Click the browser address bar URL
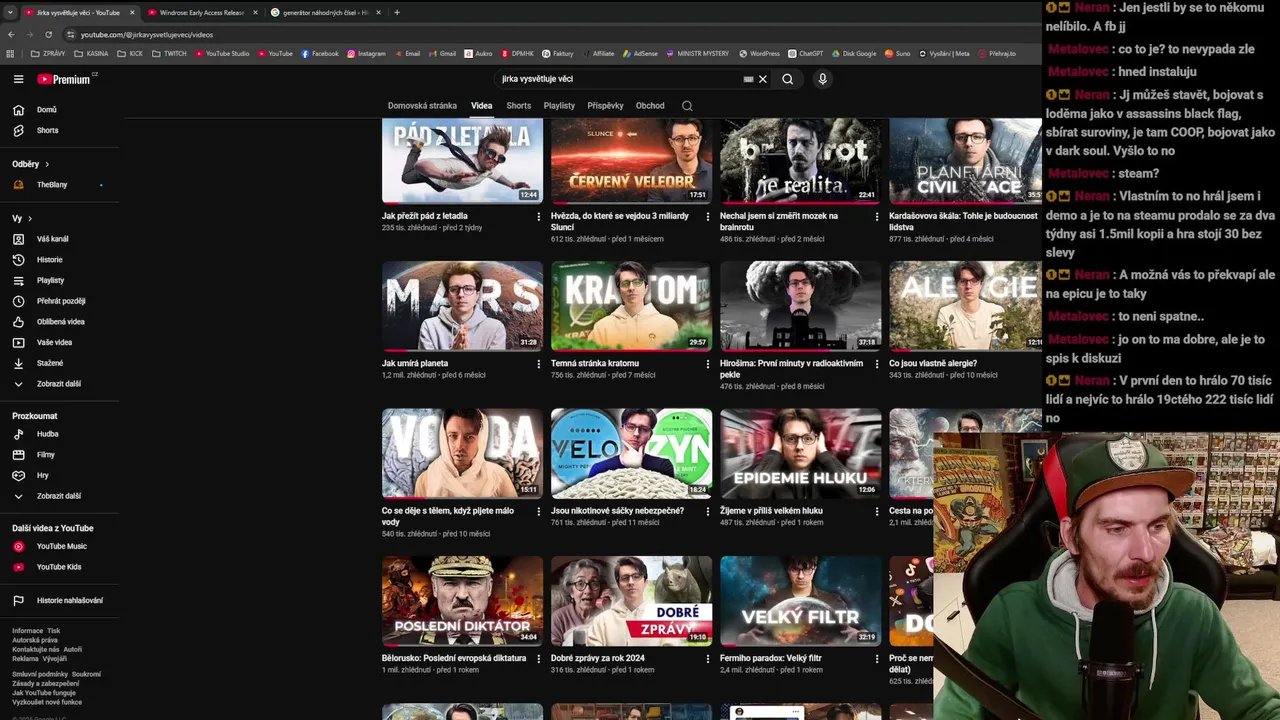The image size is (1280, 720). [147, 34]
